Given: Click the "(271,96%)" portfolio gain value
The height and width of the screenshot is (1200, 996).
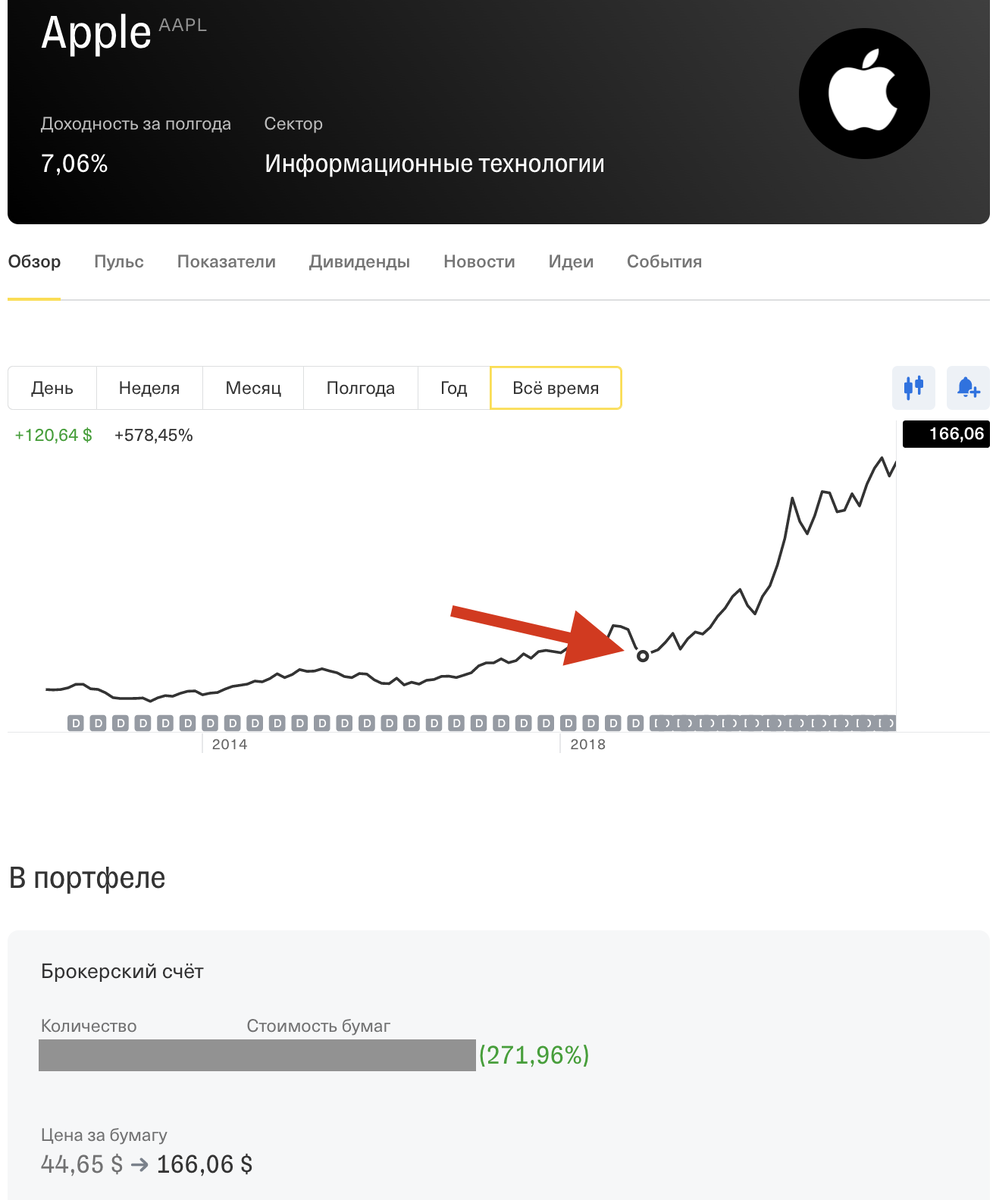Looking at the screenshot, I should pyautogui.click(x=536, y=1055).
